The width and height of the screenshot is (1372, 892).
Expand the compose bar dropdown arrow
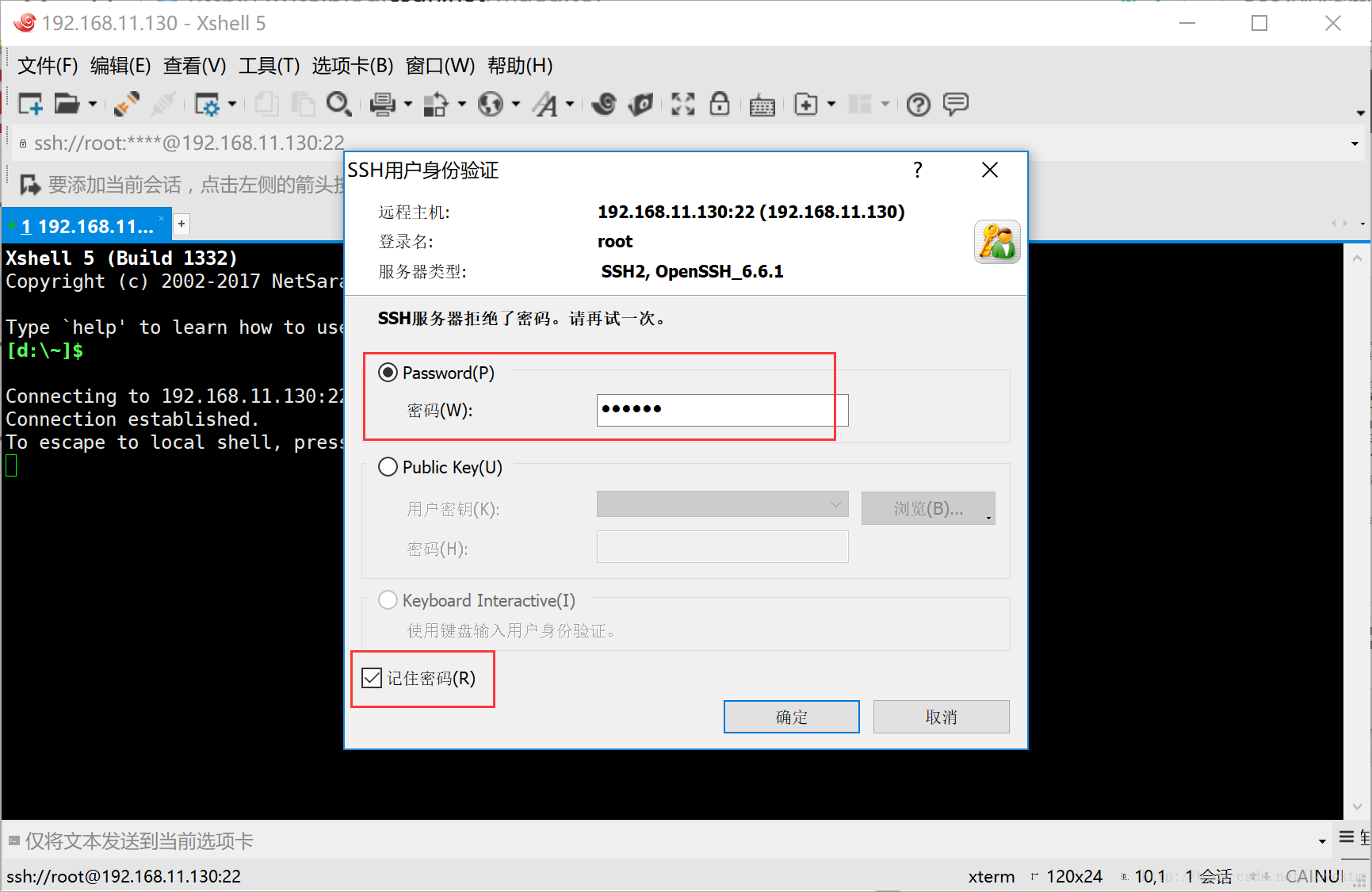tap(1322, 841)
